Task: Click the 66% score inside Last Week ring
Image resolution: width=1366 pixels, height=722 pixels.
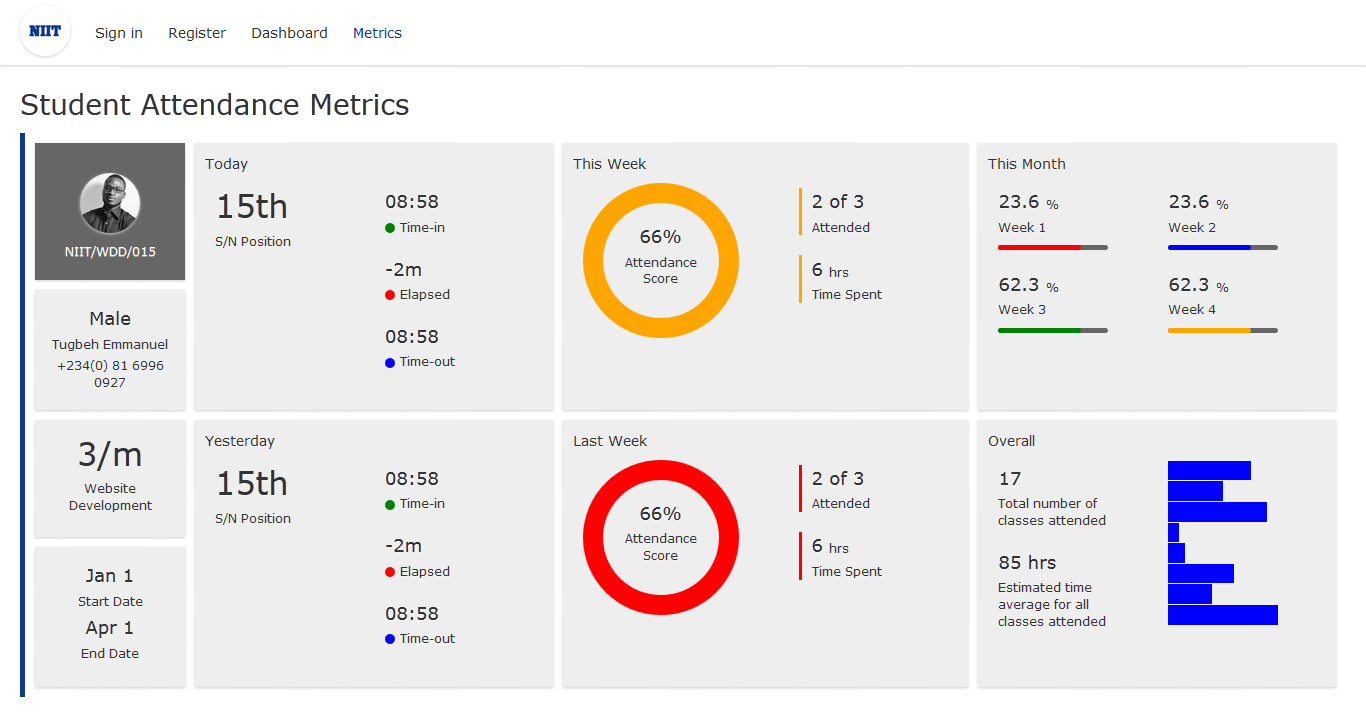Action: click(x=660, y=514)
